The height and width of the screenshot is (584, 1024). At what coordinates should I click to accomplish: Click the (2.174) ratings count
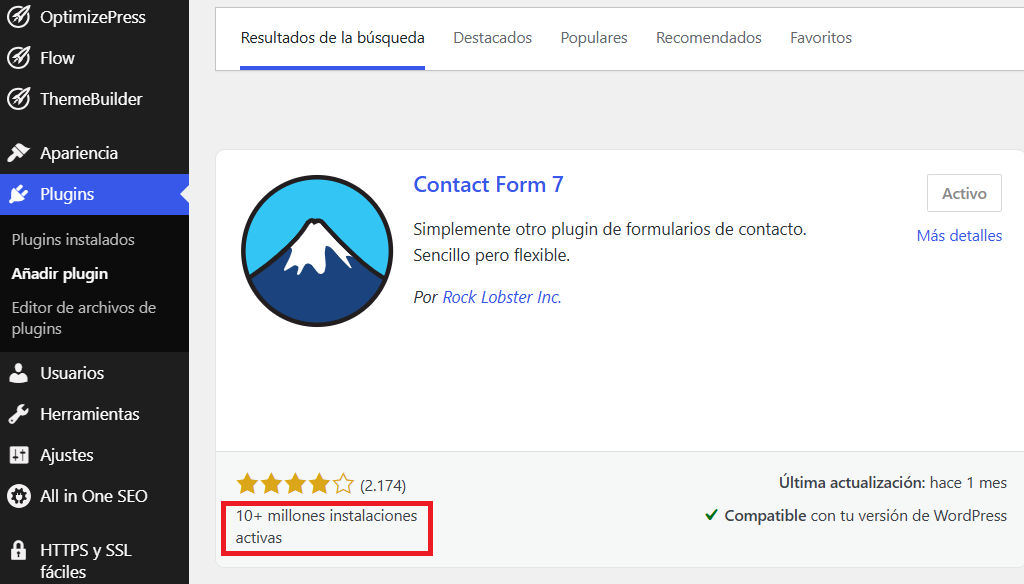[383, 486]
